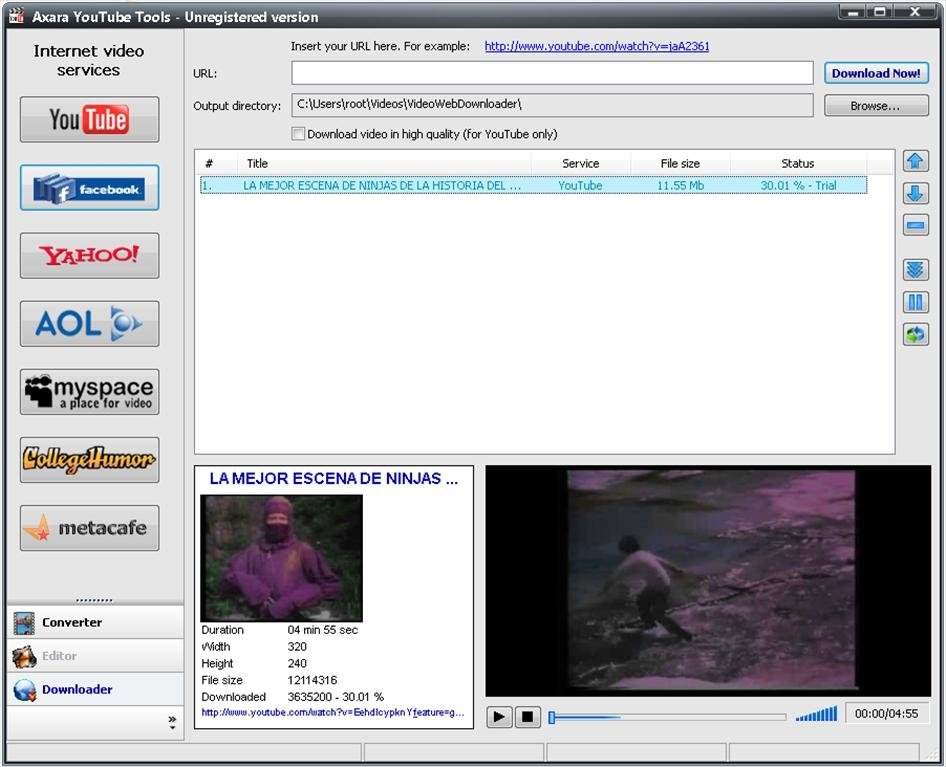Sort by the File size column header

point(680,164)
